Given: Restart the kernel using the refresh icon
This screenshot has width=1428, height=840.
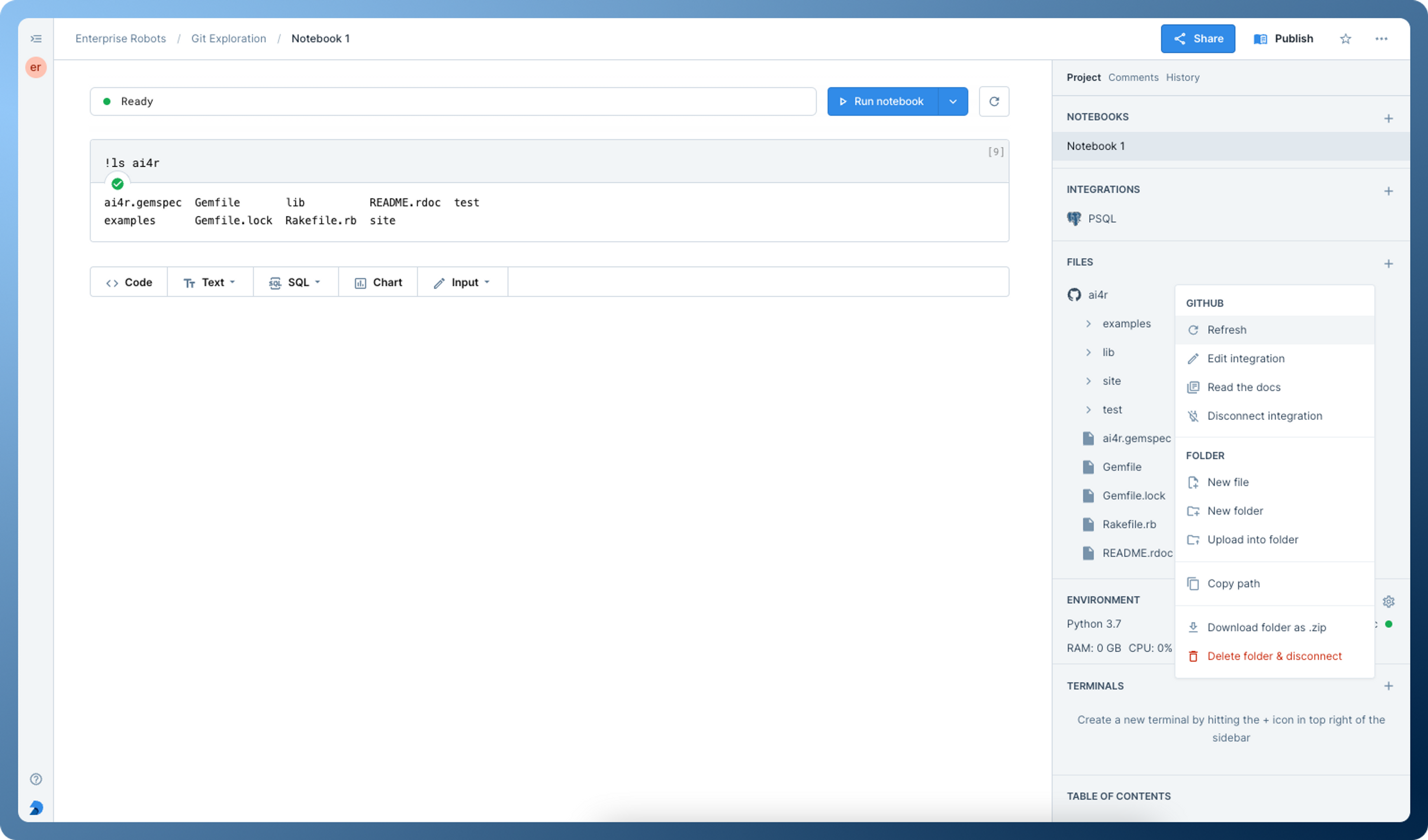Looking at the screenshot, I should point(994,101).
